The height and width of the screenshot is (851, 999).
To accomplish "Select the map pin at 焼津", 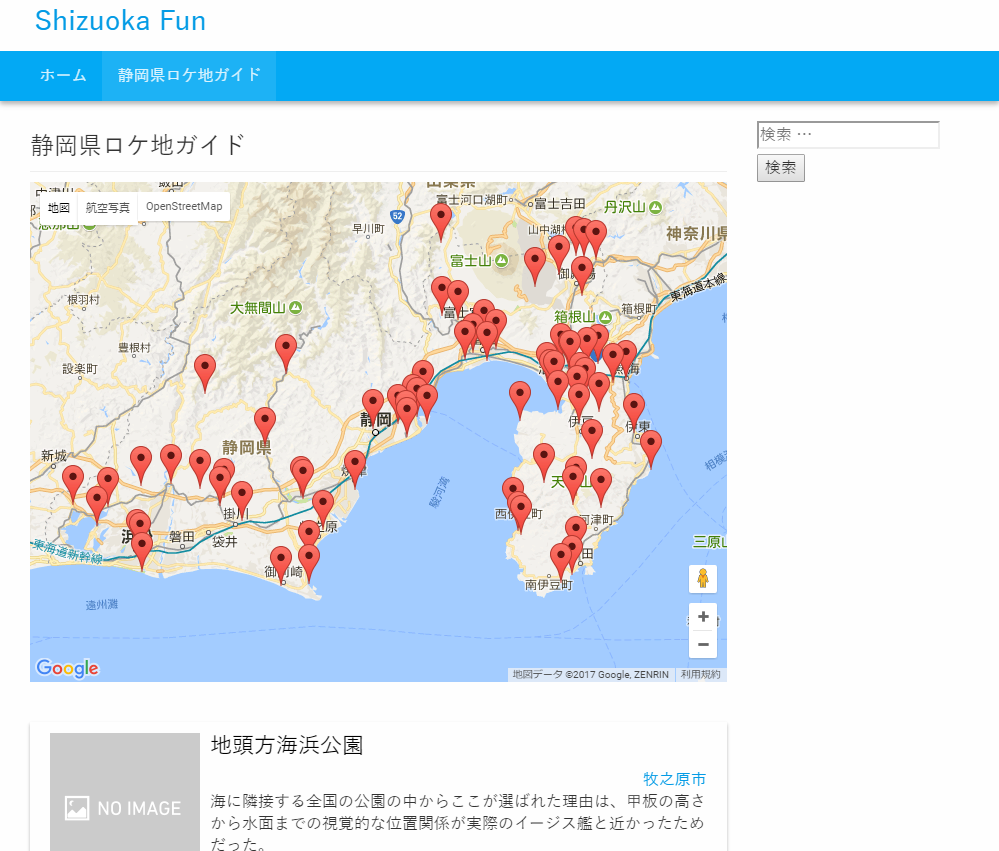I will (355, 469).
